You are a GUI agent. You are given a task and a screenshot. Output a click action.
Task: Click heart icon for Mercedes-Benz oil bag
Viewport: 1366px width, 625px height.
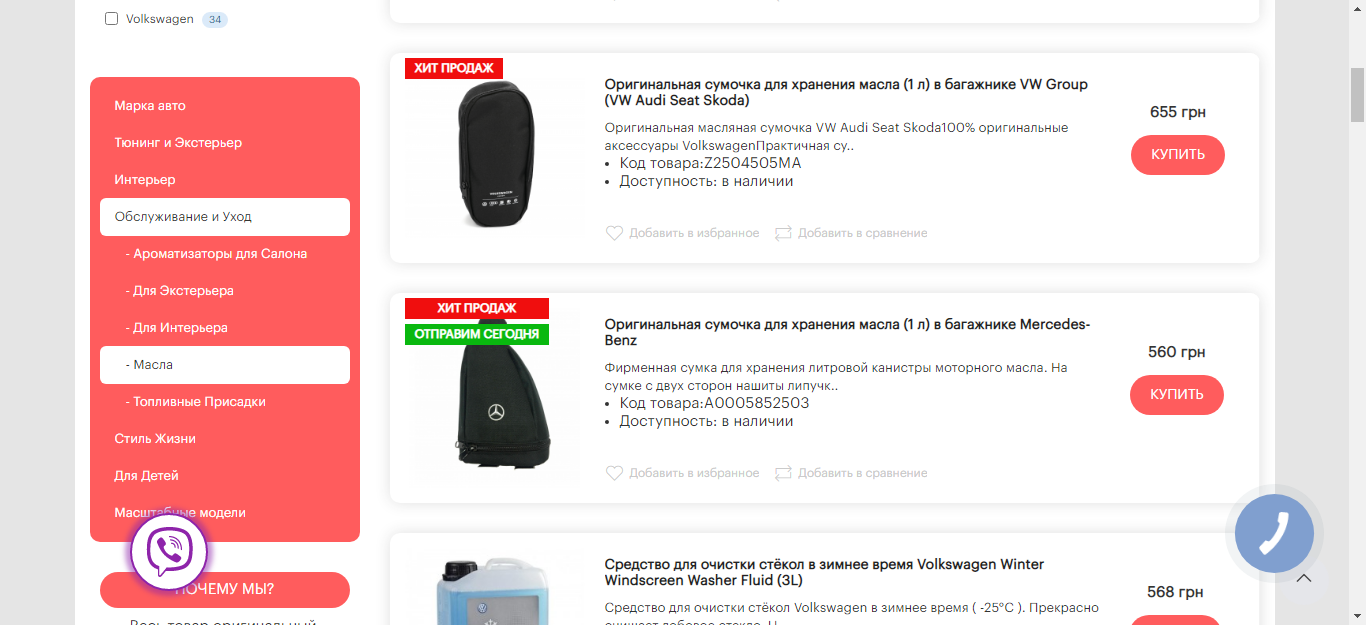[x=614, y=473]
